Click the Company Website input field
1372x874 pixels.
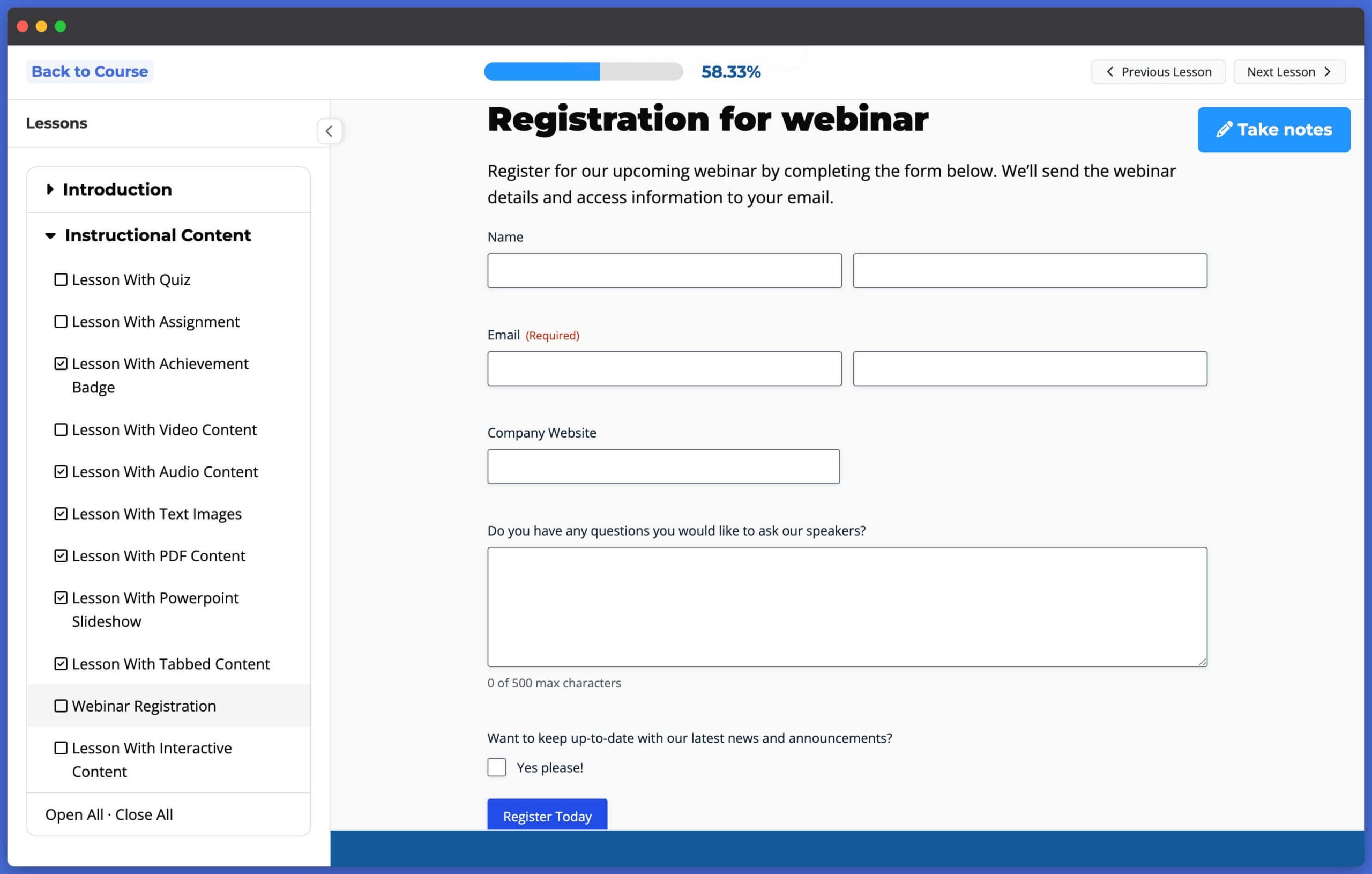click(x=663, y=466)
